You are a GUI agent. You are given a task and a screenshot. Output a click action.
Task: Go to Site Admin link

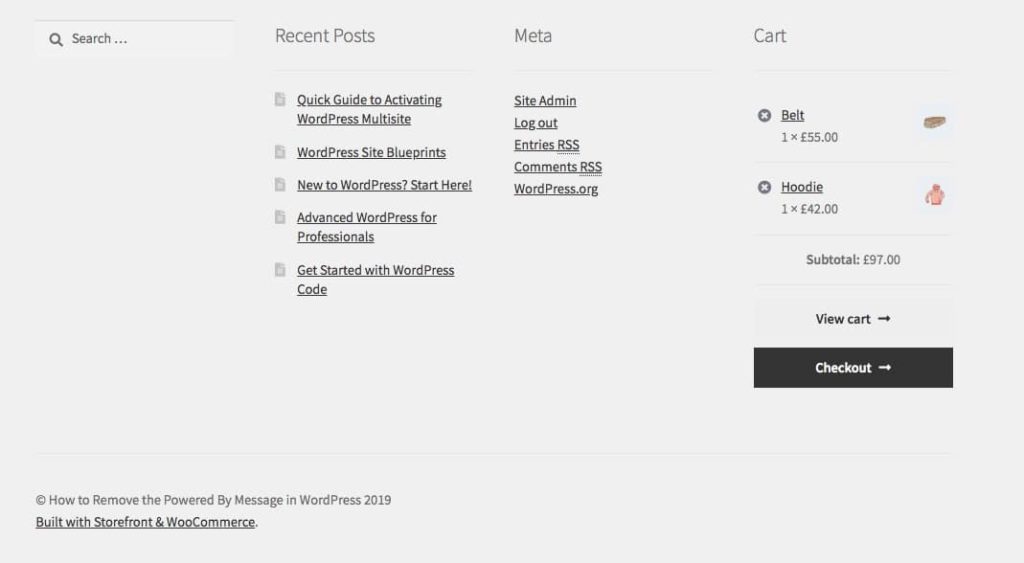(x=545, y=101)
